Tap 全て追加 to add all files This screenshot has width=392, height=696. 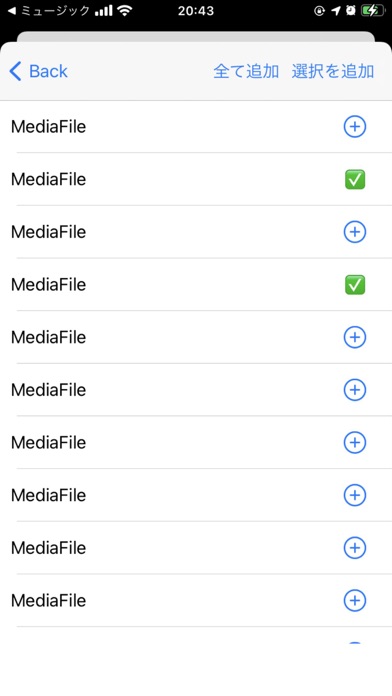tap(246, 71)
